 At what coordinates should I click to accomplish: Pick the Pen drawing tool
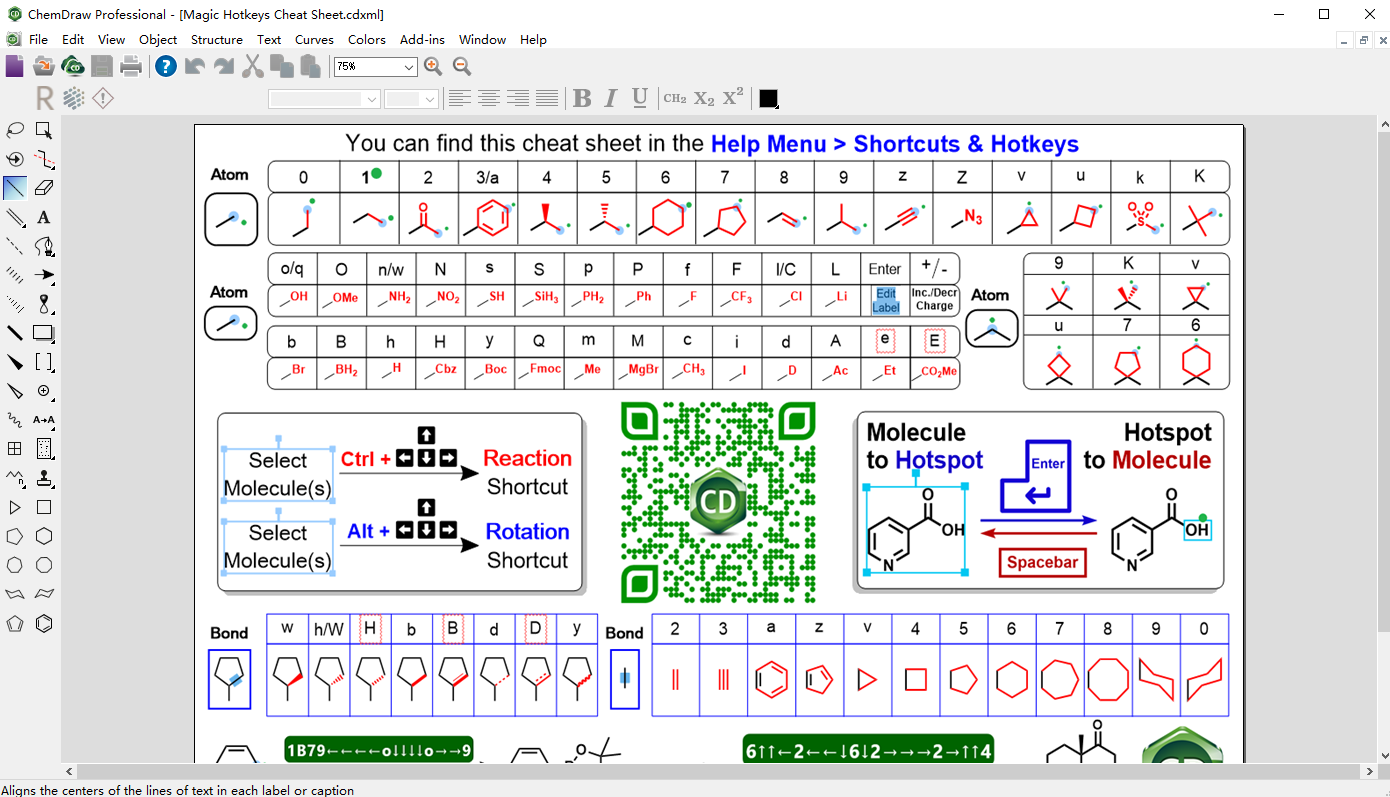click(x=43, y=245)
